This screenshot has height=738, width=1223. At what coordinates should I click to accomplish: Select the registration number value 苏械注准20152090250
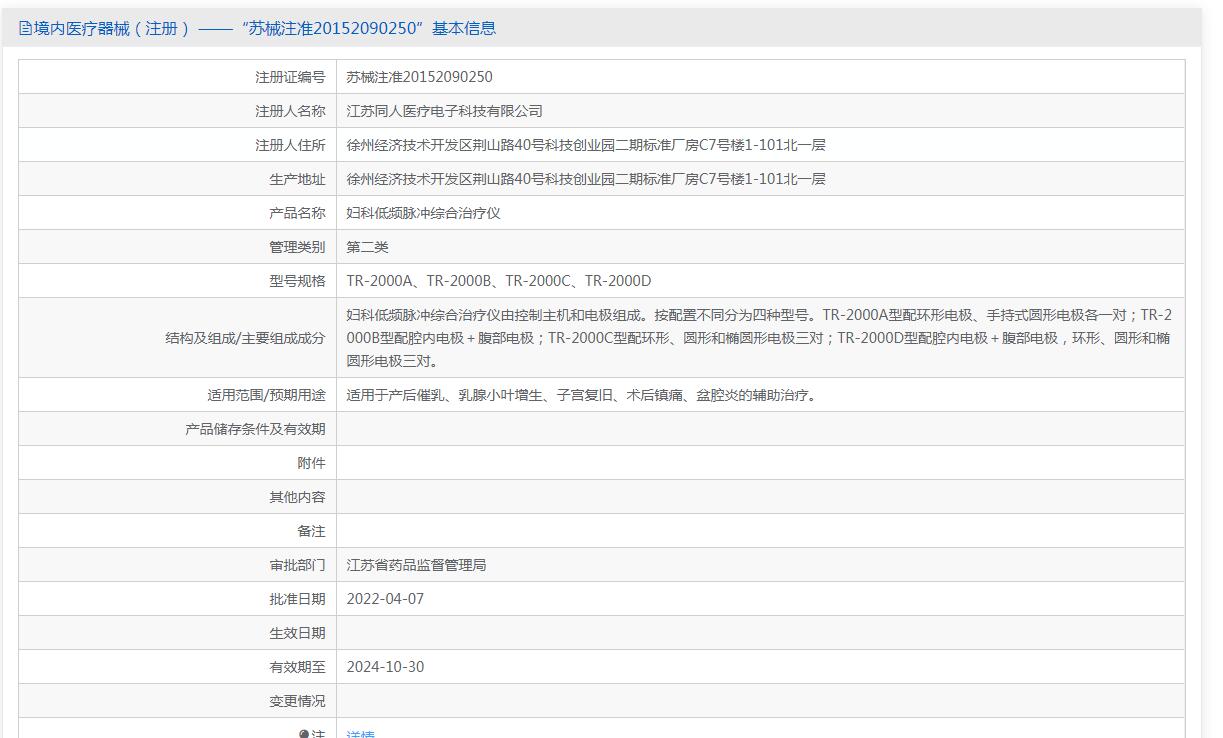[419, 77]
